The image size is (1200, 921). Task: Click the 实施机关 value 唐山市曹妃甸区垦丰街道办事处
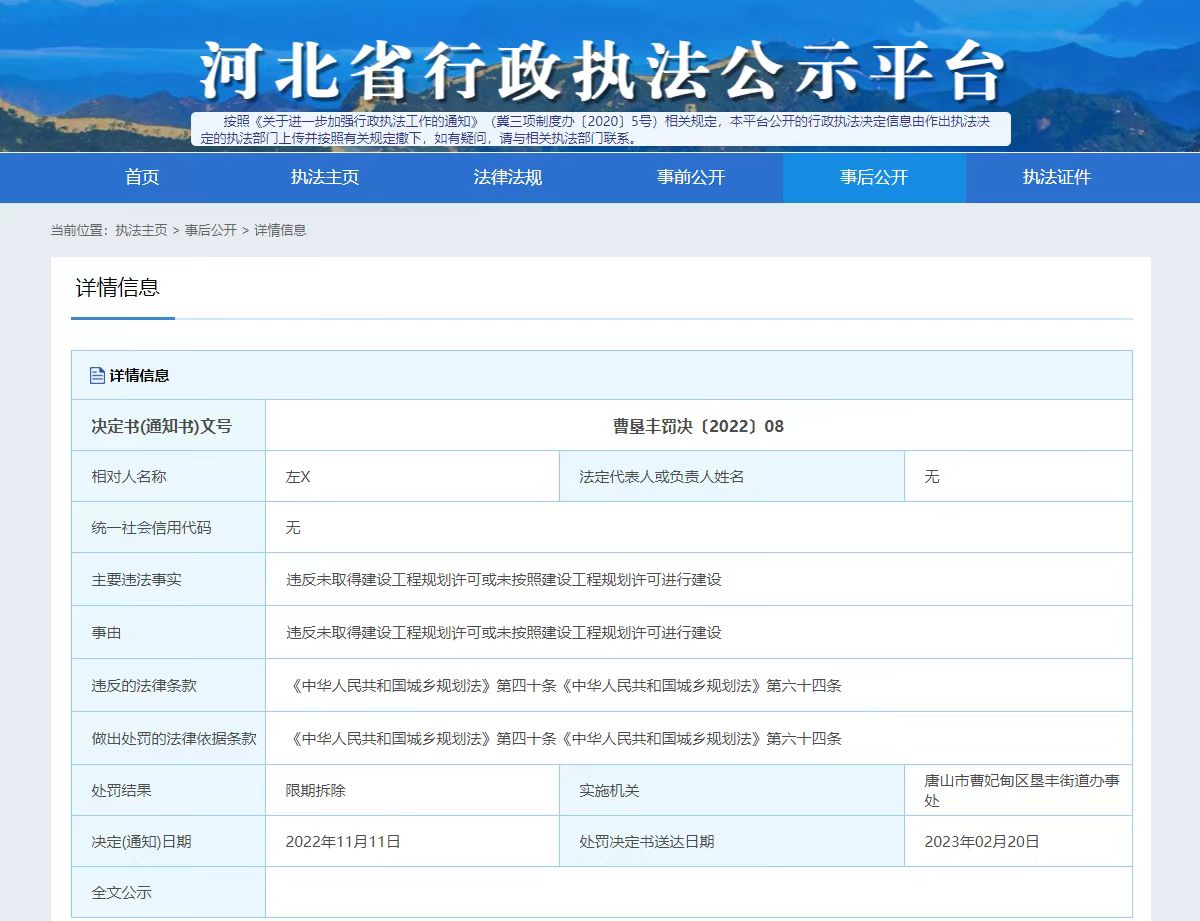pyautogui.click(x=1021, y=790)
